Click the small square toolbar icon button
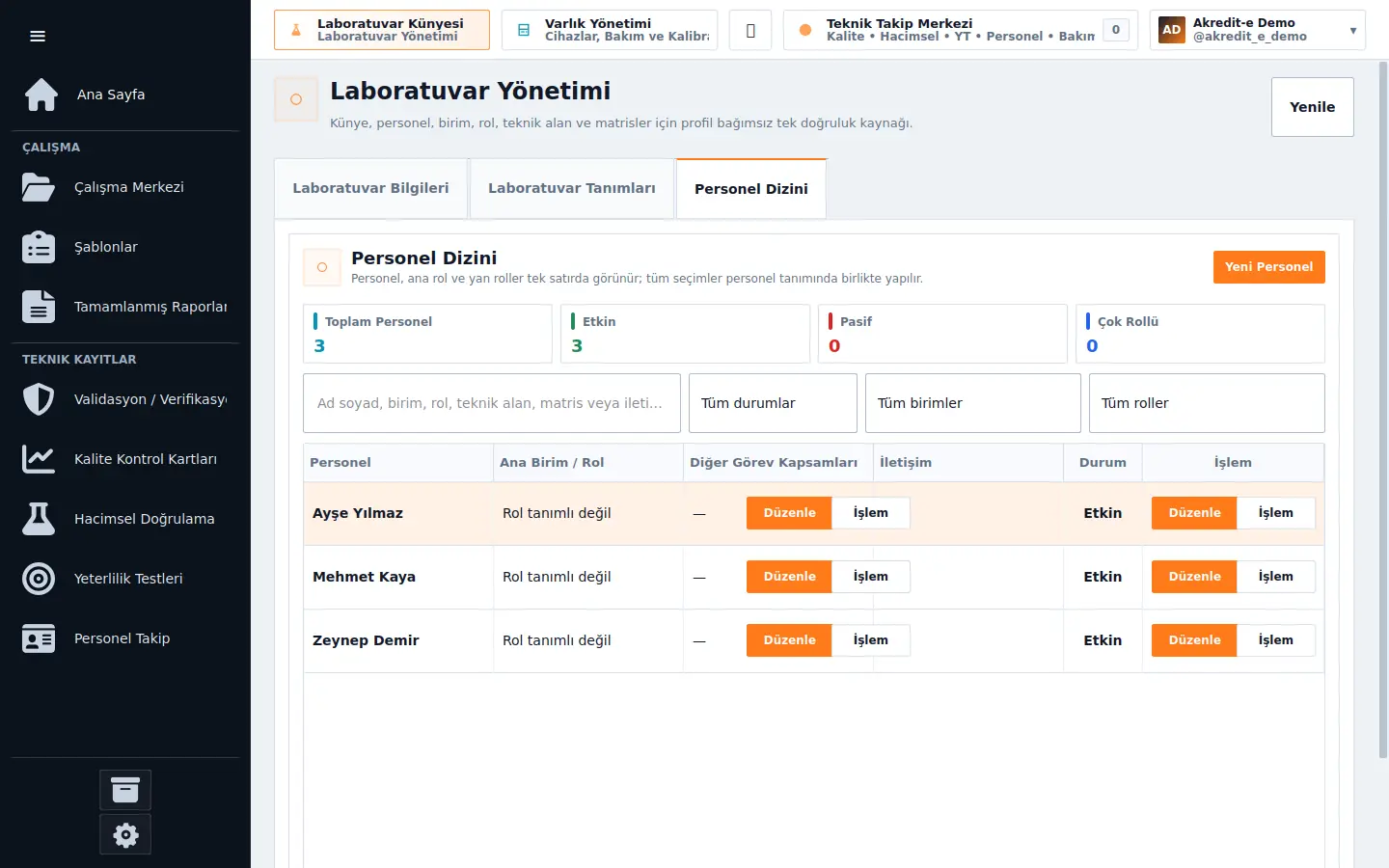 click(x=750, y=30)
